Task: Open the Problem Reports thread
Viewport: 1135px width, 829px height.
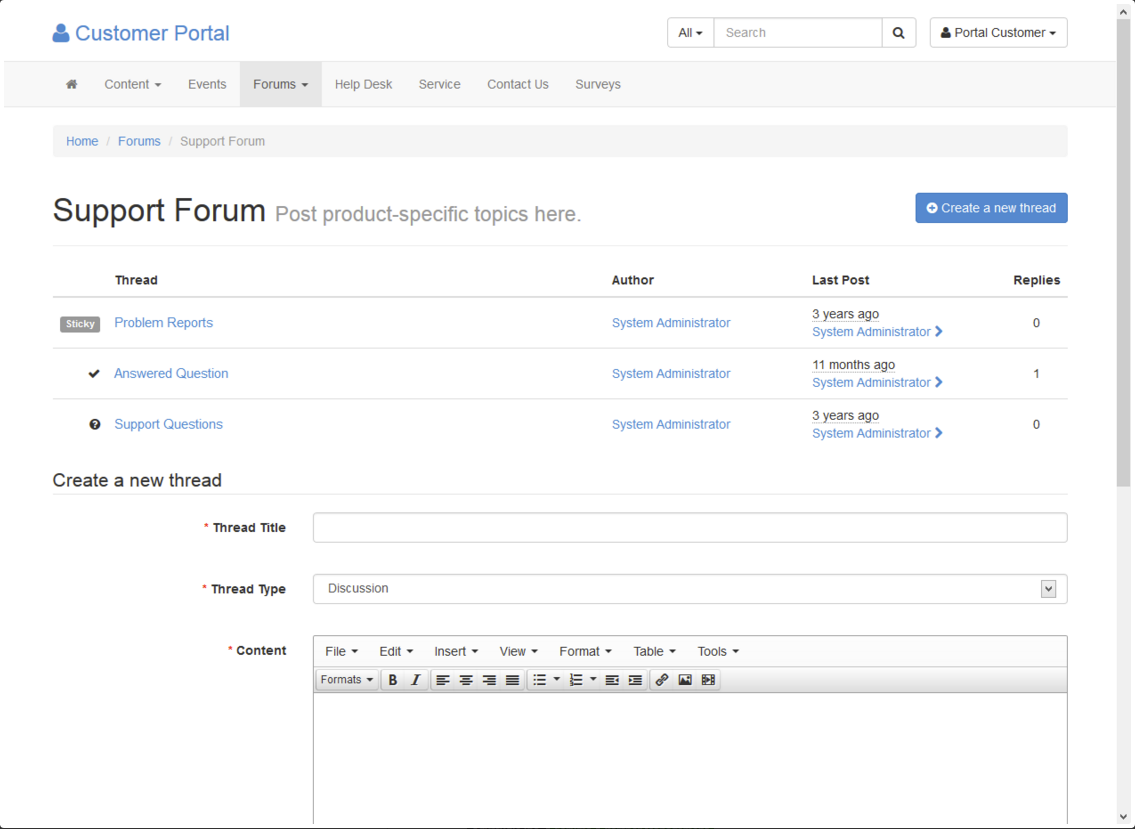Action: pos(163,322)
